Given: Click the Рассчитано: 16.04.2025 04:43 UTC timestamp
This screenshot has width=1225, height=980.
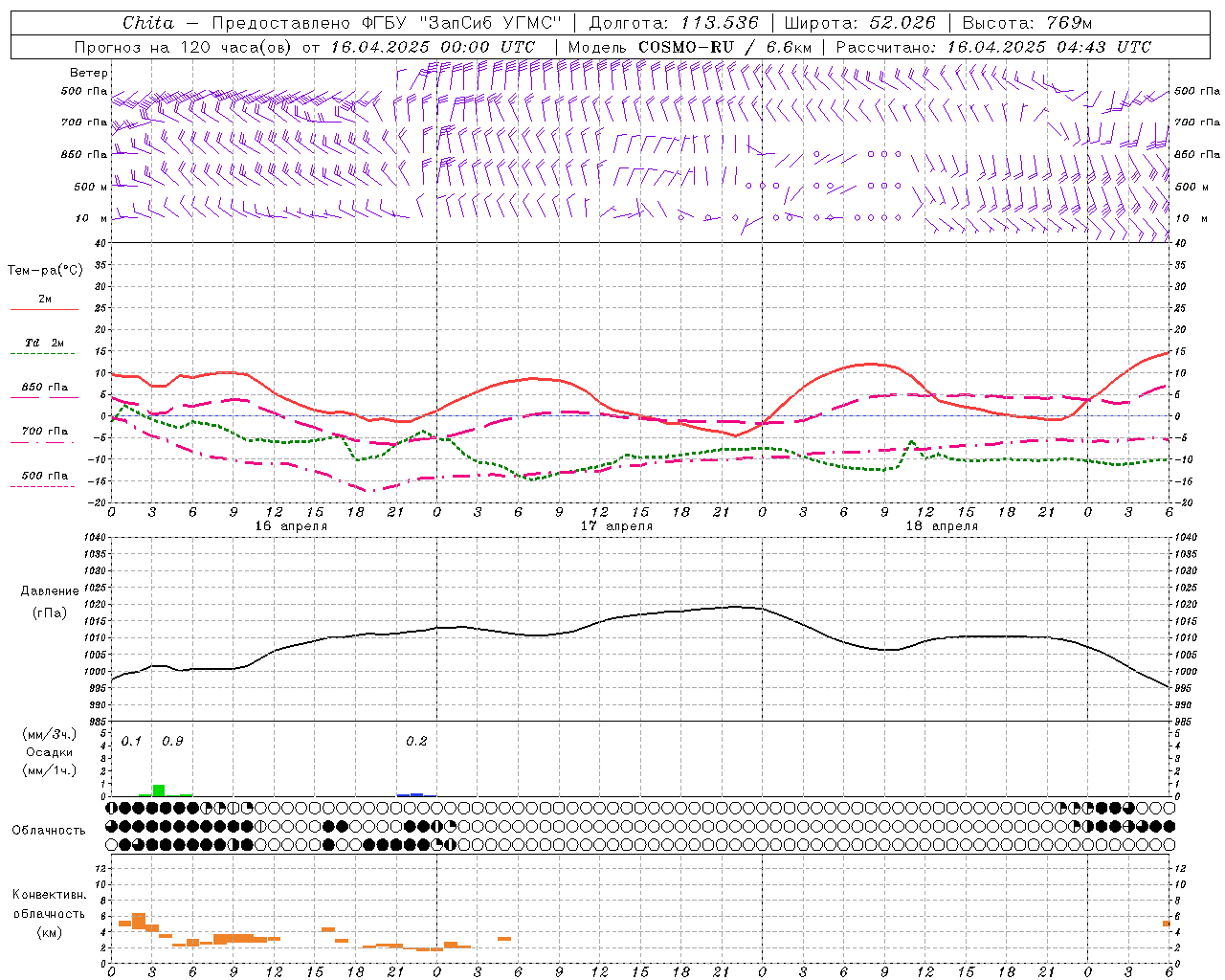Looking at the screenshot, I should 993,47.
